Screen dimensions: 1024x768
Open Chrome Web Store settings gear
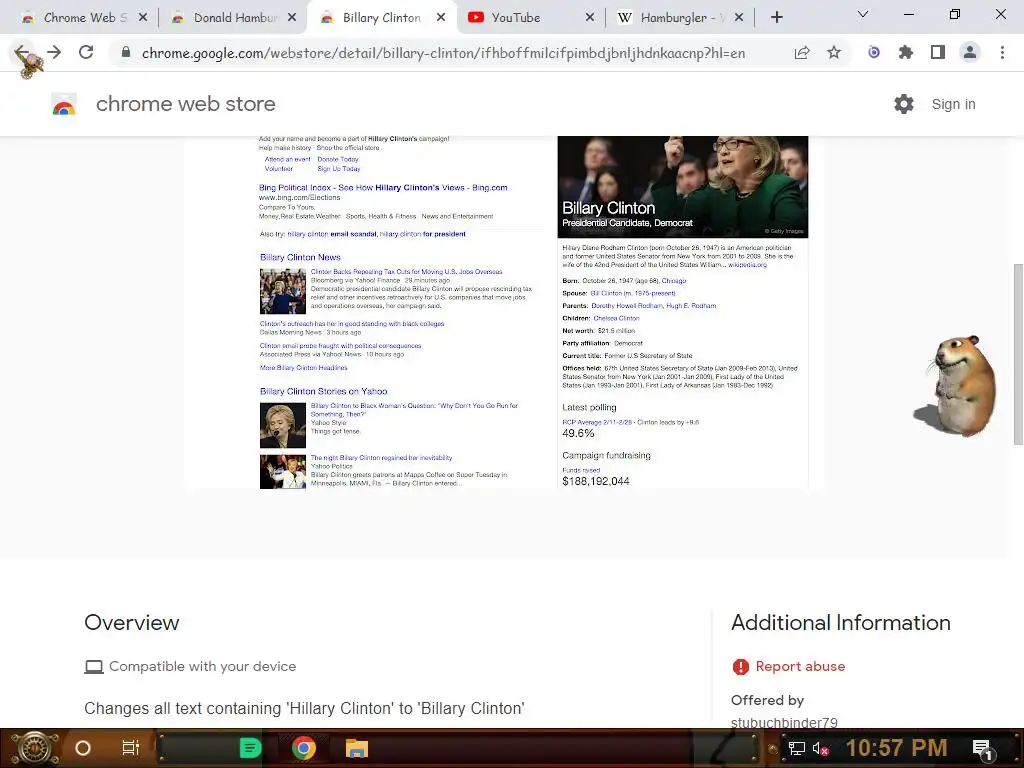click(904, 104)
